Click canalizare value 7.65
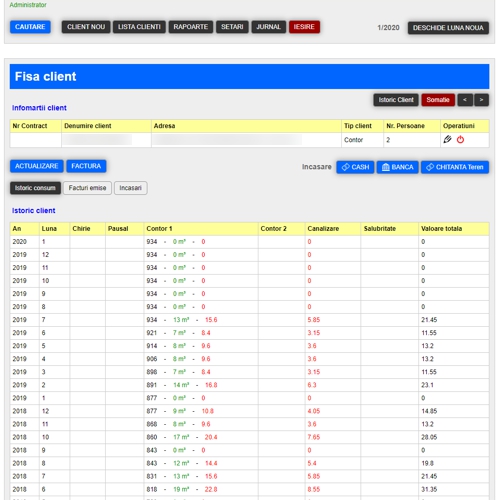500x500 pixels. (x=314, y=437)
